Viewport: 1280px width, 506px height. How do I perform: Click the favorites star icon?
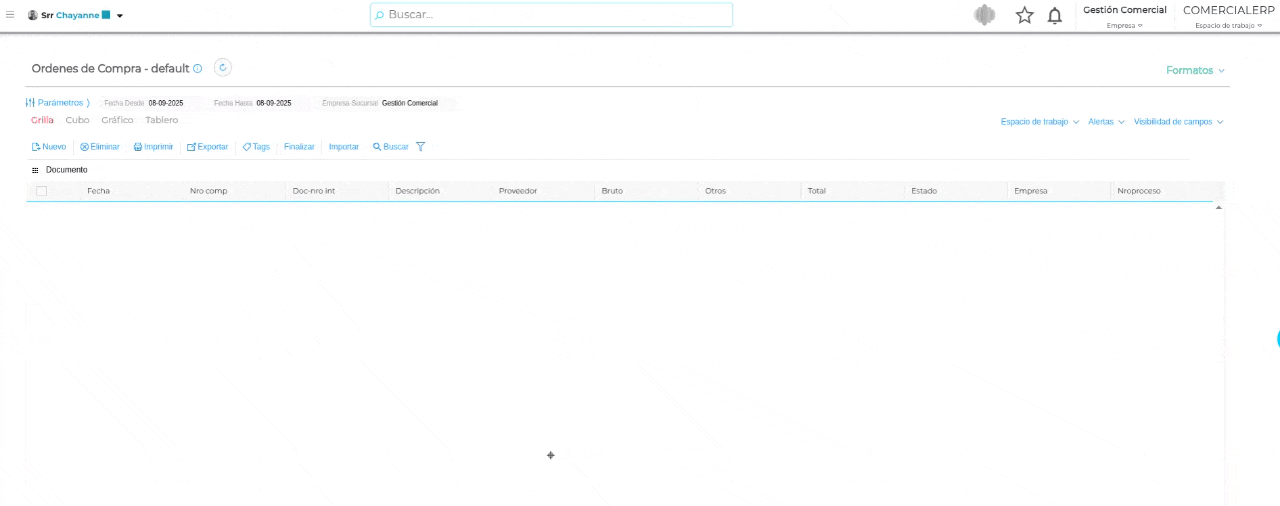pos(1025,15)
